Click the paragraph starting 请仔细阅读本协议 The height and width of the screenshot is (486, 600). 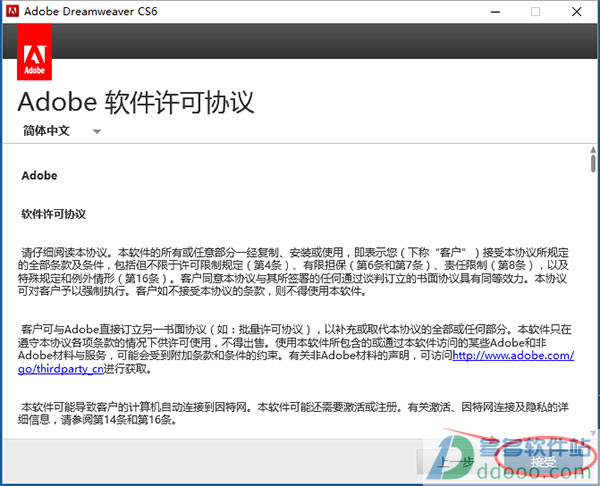293,272
